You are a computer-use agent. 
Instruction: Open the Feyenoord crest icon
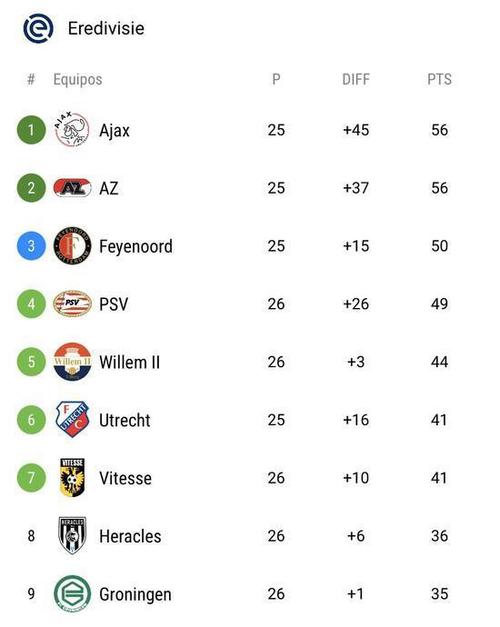(72, 246)
